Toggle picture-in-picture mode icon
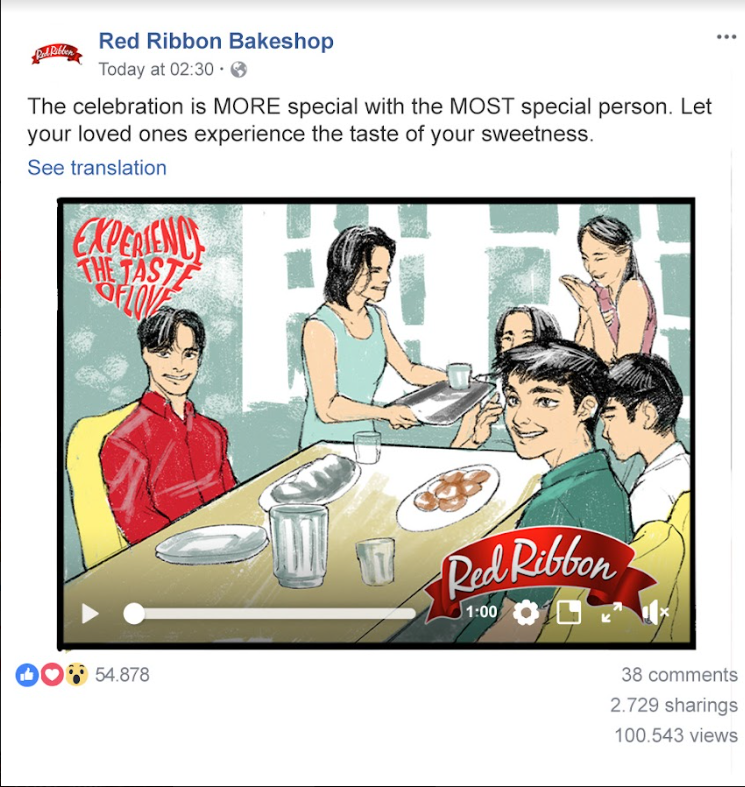745x787 pixels. coord(569,612)
